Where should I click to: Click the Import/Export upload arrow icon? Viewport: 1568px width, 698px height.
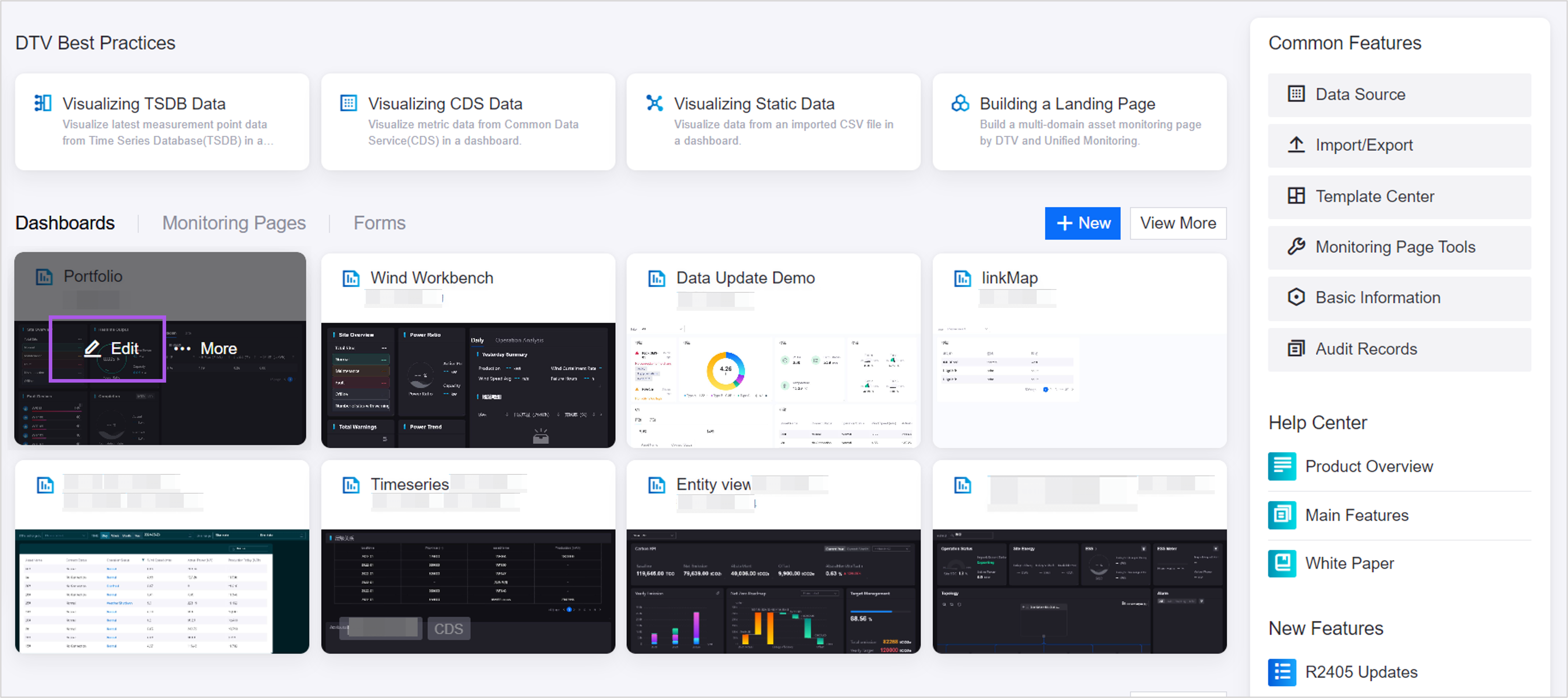1296,145
